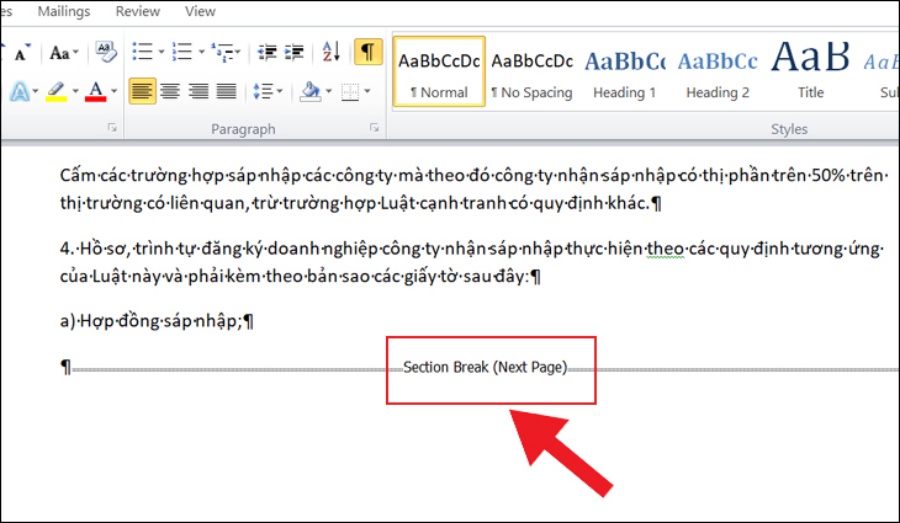Viewport: 900px width, 523px height.
Task: Switch to the Review tab
Action: [137, 12]
